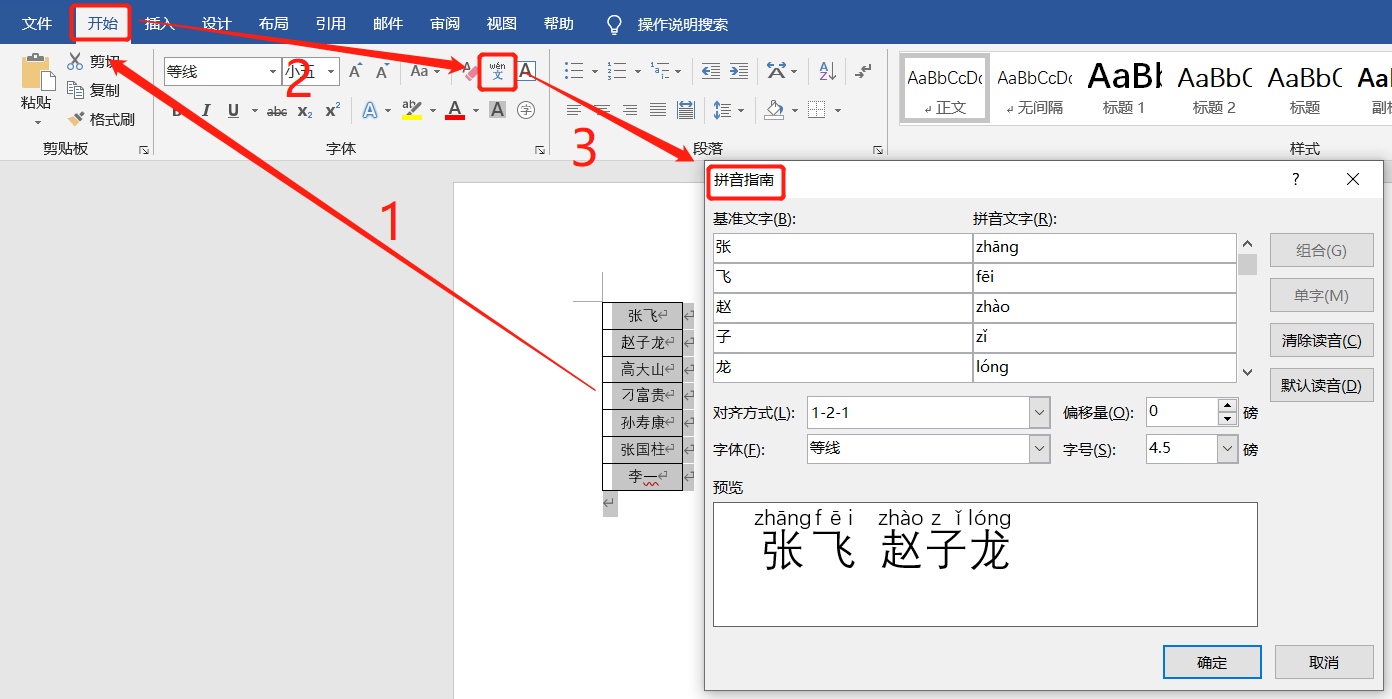
Task: Expand the underline style dropdown arrow
Action: tap(254, 111)
